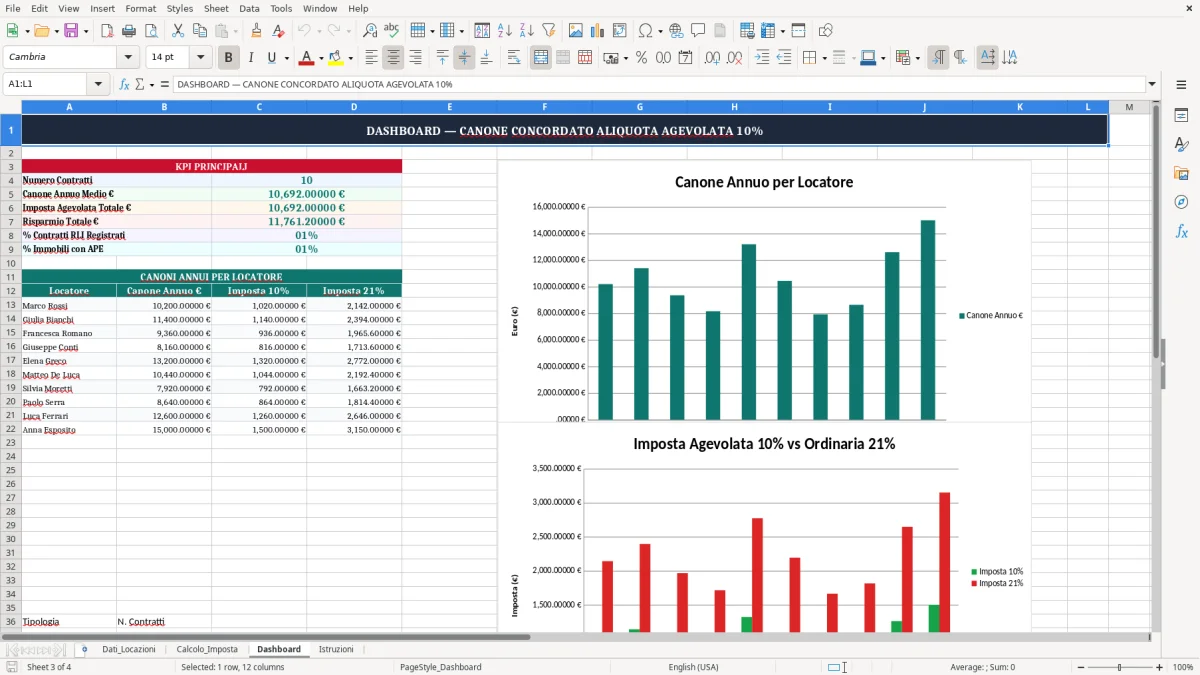Expand the Name Box dropdown
Image resolution: width=1200 pixels, height=675 pixels.
98,84
